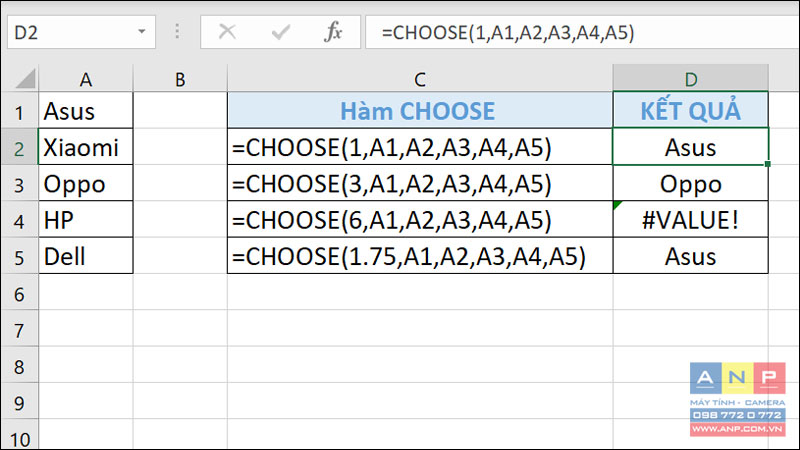Click the green error indicator in cell D4
This screenshot has width=800, height=450.
pos(617,205)
